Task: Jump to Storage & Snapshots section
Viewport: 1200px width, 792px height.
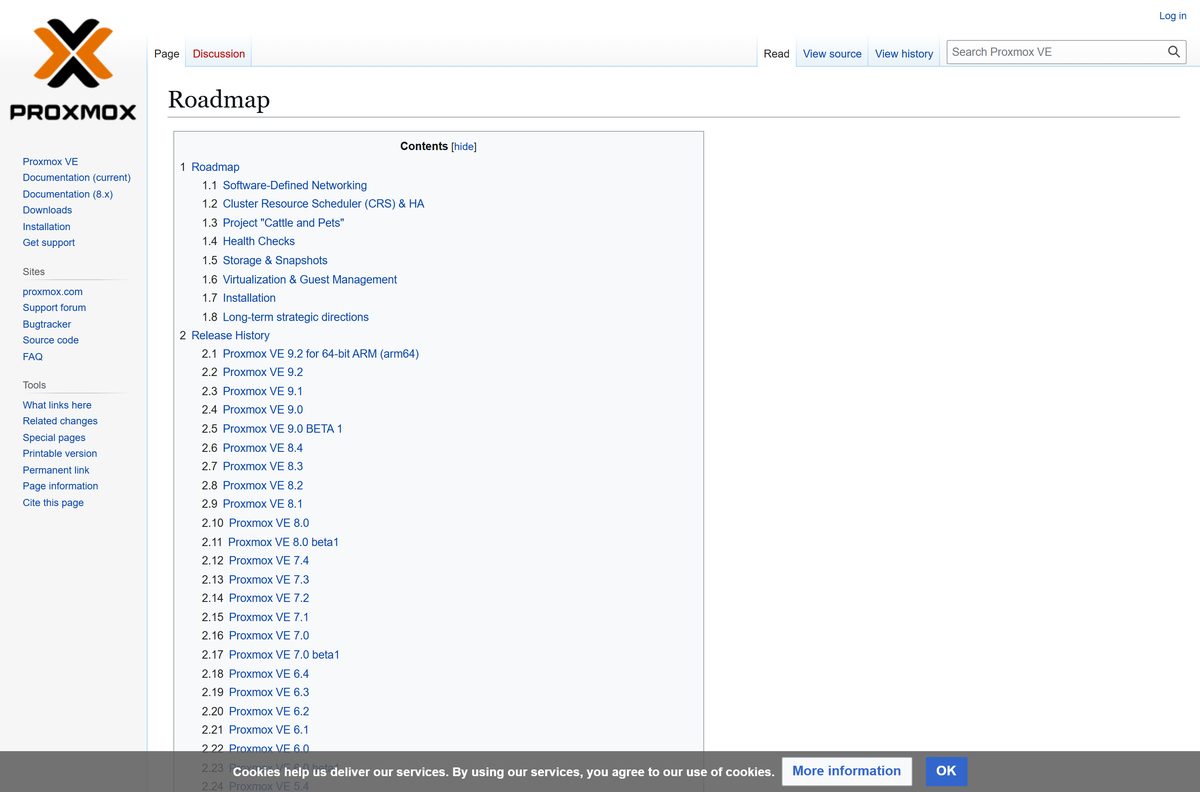Action: coord(275,261)
